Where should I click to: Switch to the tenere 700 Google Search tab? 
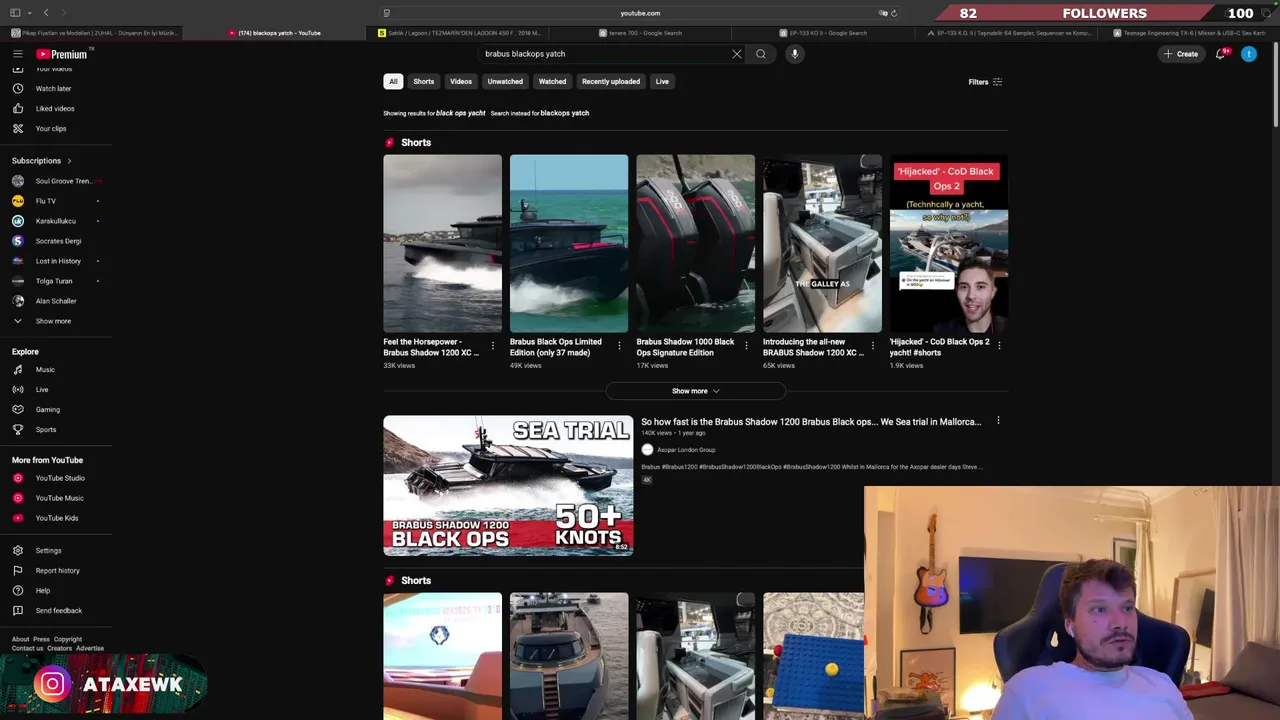pyautogui.click(x=642, y=33)
